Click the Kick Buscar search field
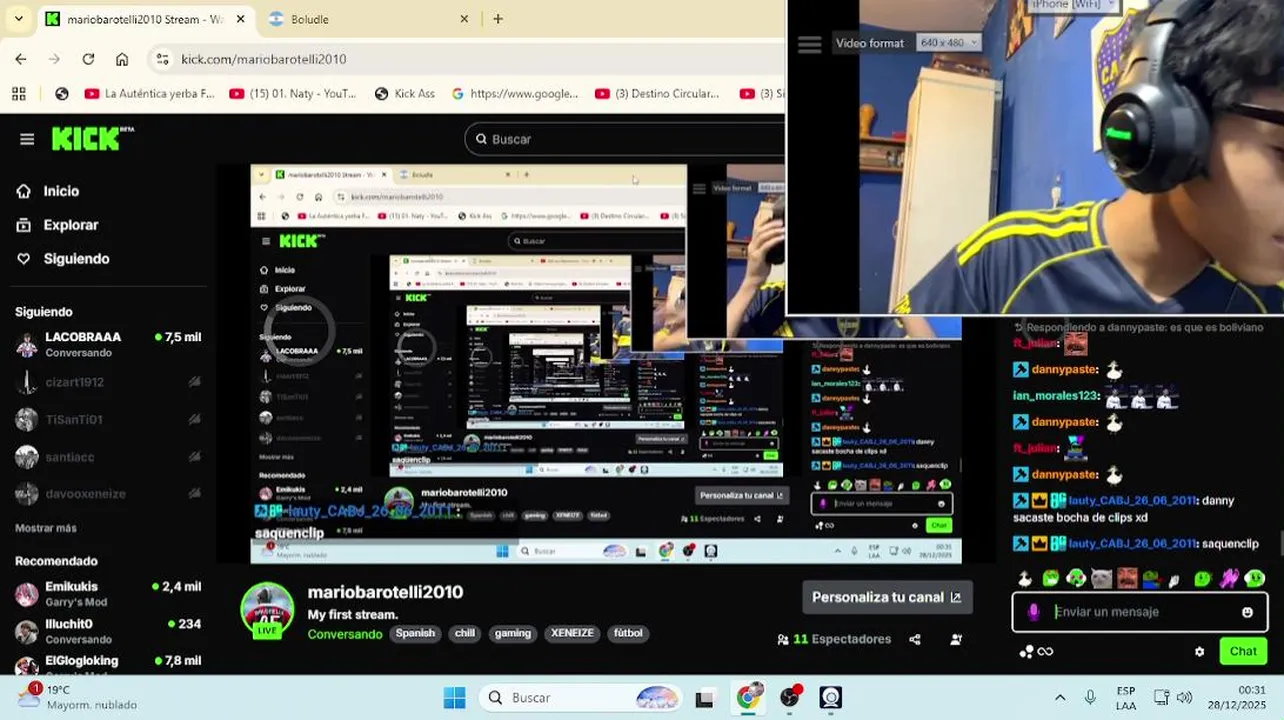This screenshot has height=720, width=1284. (625, 139)
